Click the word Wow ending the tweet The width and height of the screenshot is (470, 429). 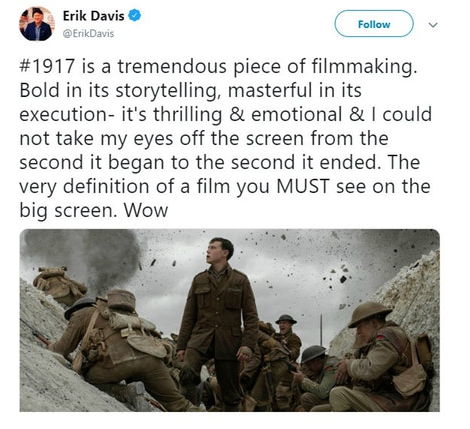click(x=146, y=211)
